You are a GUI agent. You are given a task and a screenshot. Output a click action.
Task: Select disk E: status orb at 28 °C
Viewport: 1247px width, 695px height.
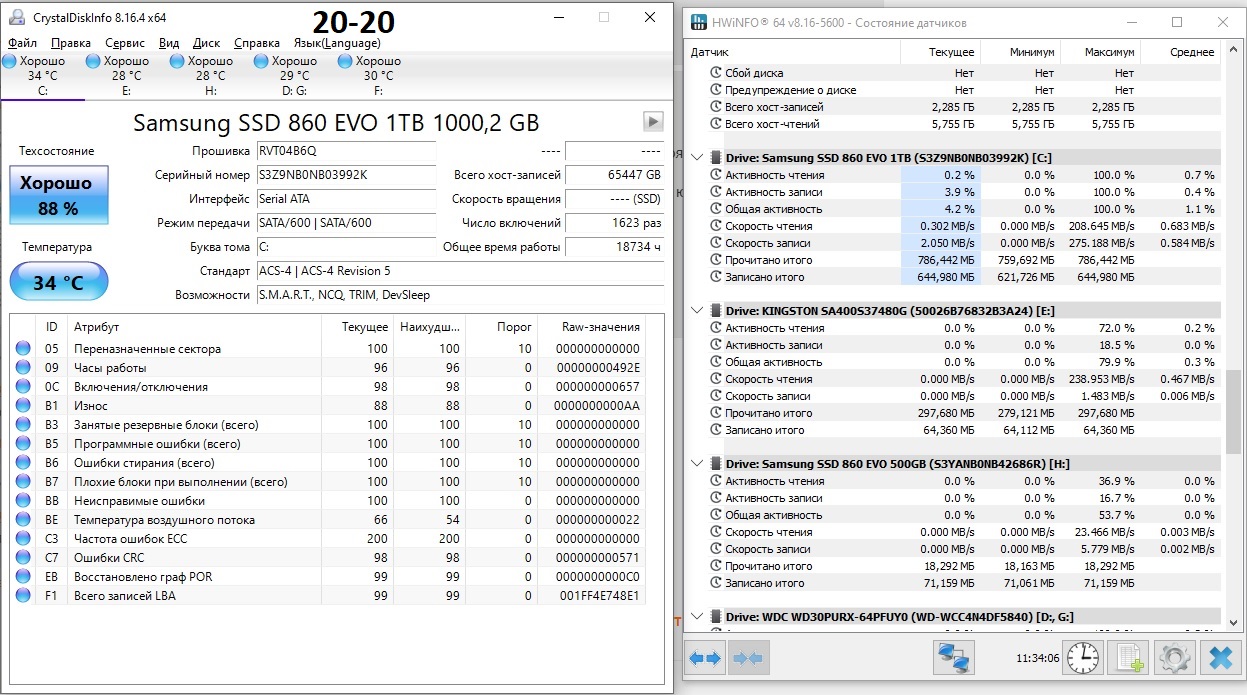[93, 61]
